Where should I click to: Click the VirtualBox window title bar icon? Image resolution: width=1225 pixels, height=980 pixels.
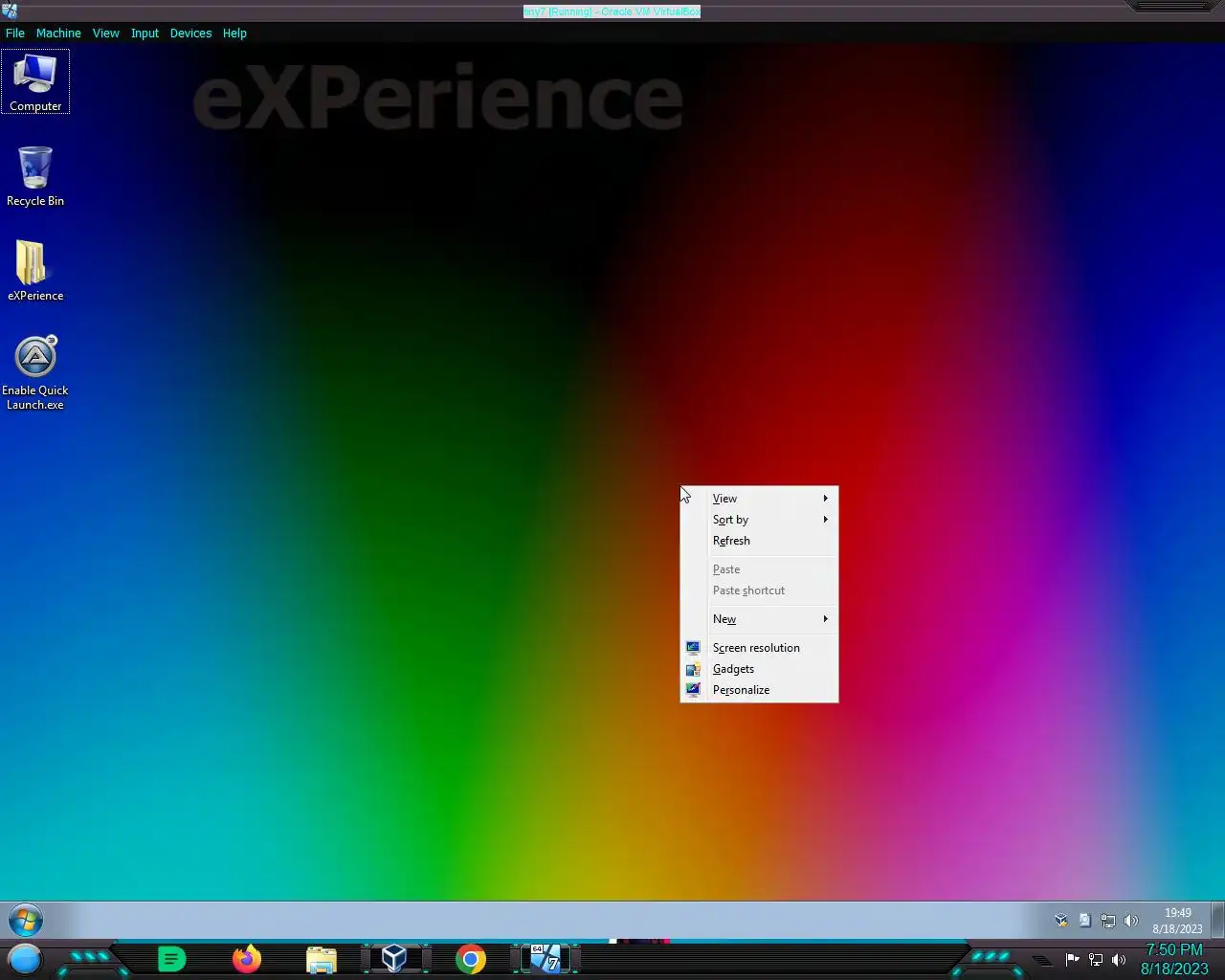[9, 11]
